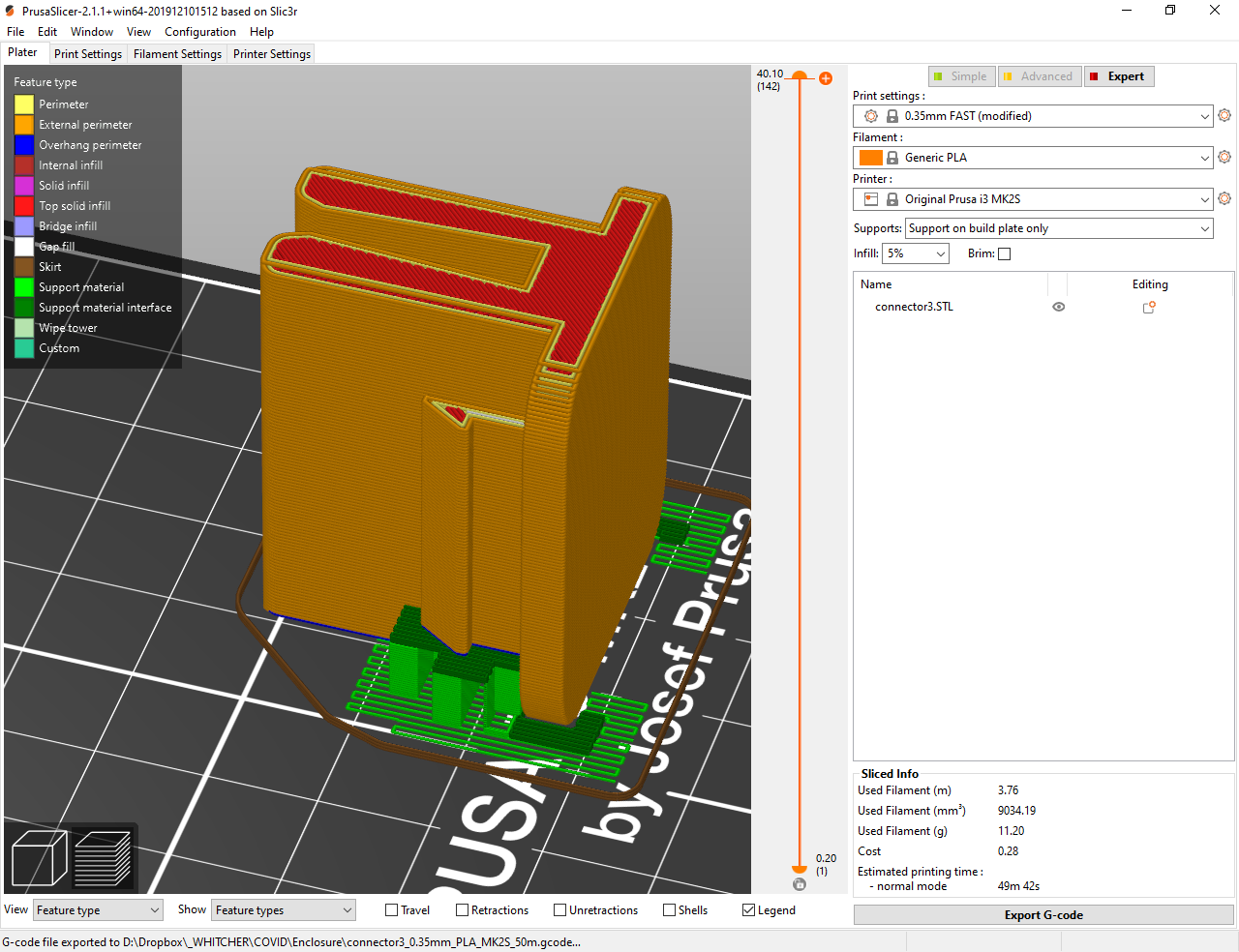Open the File menu
This screenshot has height=952, width=1239.
[x=15, y=32]
